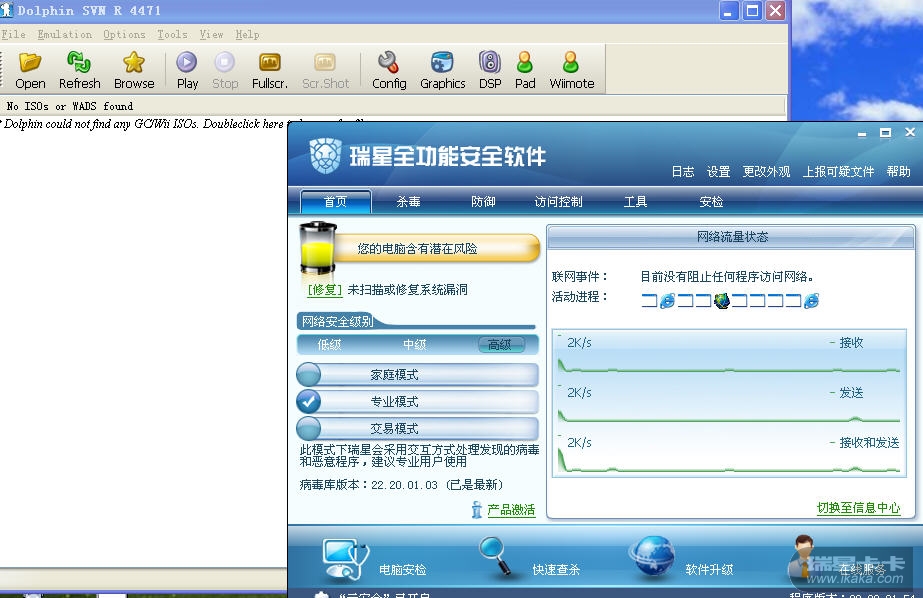
Task: Set network security level to 低级
Action: click(329, 345)
